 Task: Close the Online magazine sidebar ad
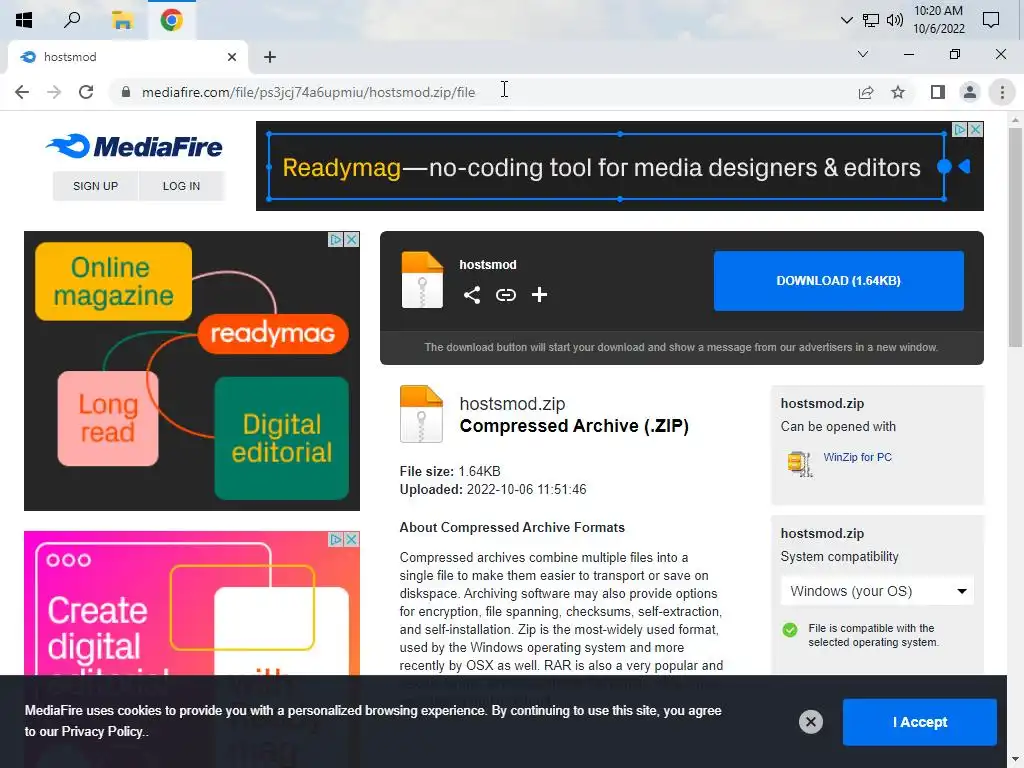tap(351, 240)
